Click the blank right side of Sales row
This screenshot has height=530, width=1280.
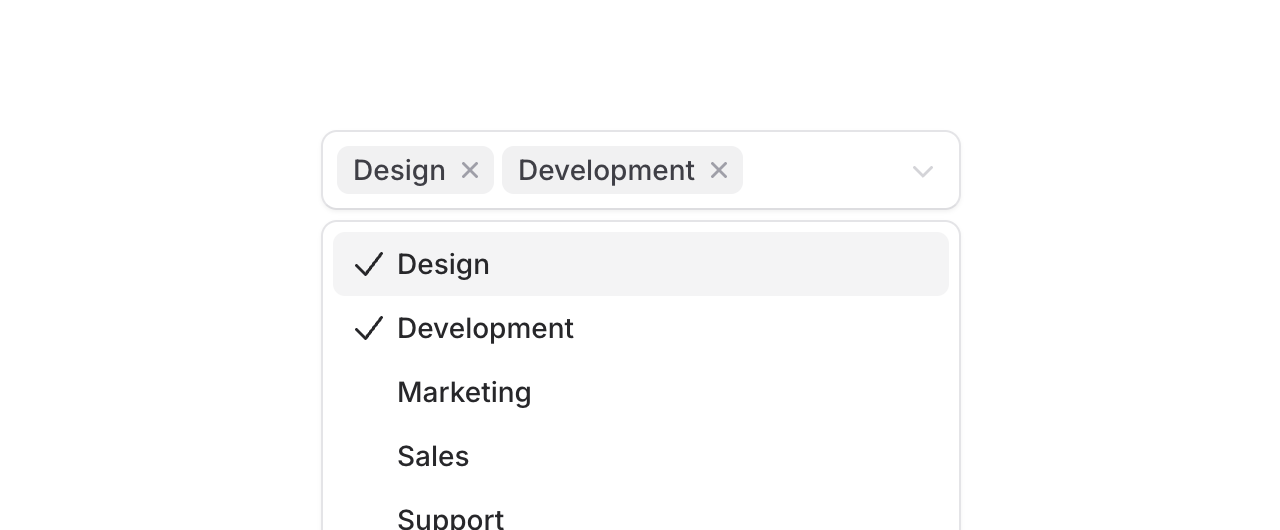click(800, 456)
